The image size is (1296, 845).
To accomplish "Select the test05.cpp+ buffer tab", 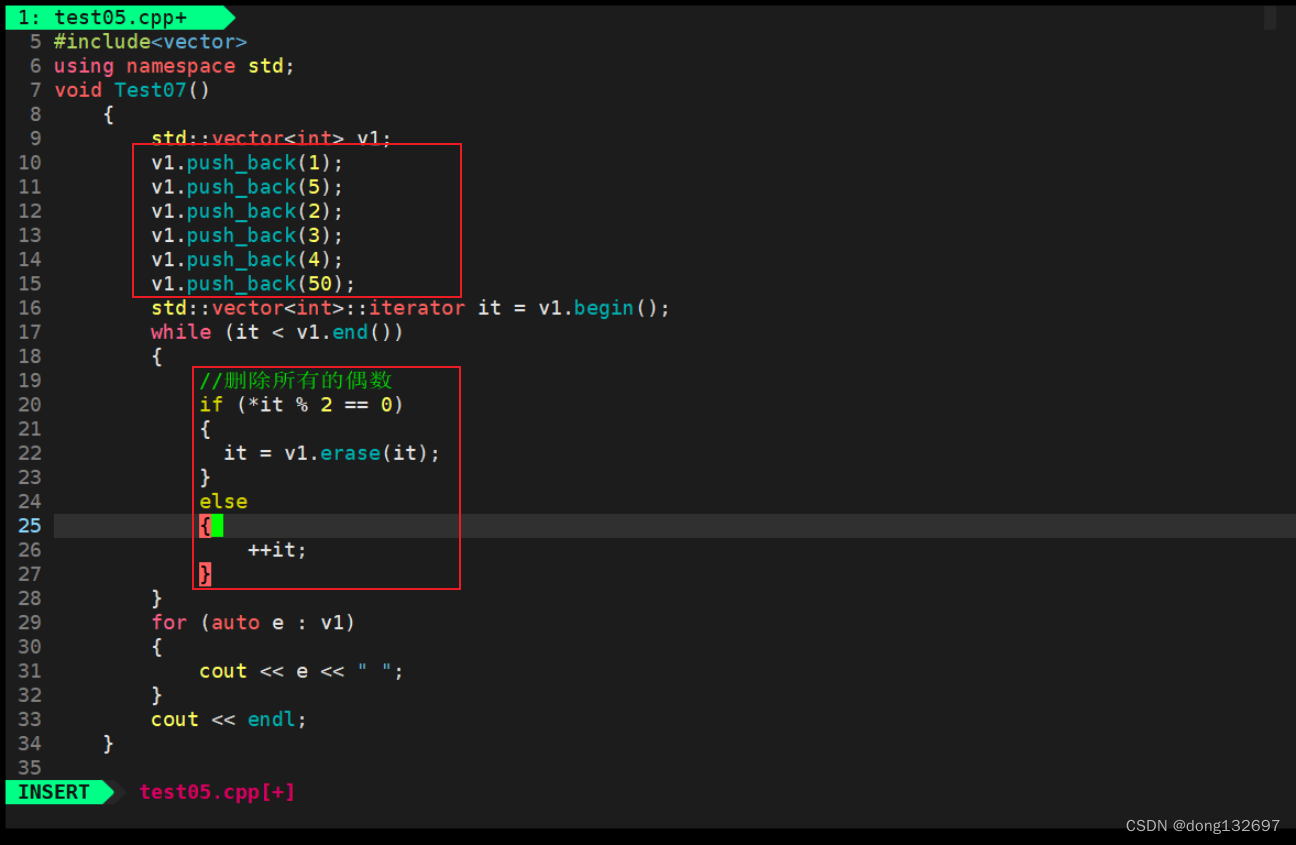I will click(120, 17).
